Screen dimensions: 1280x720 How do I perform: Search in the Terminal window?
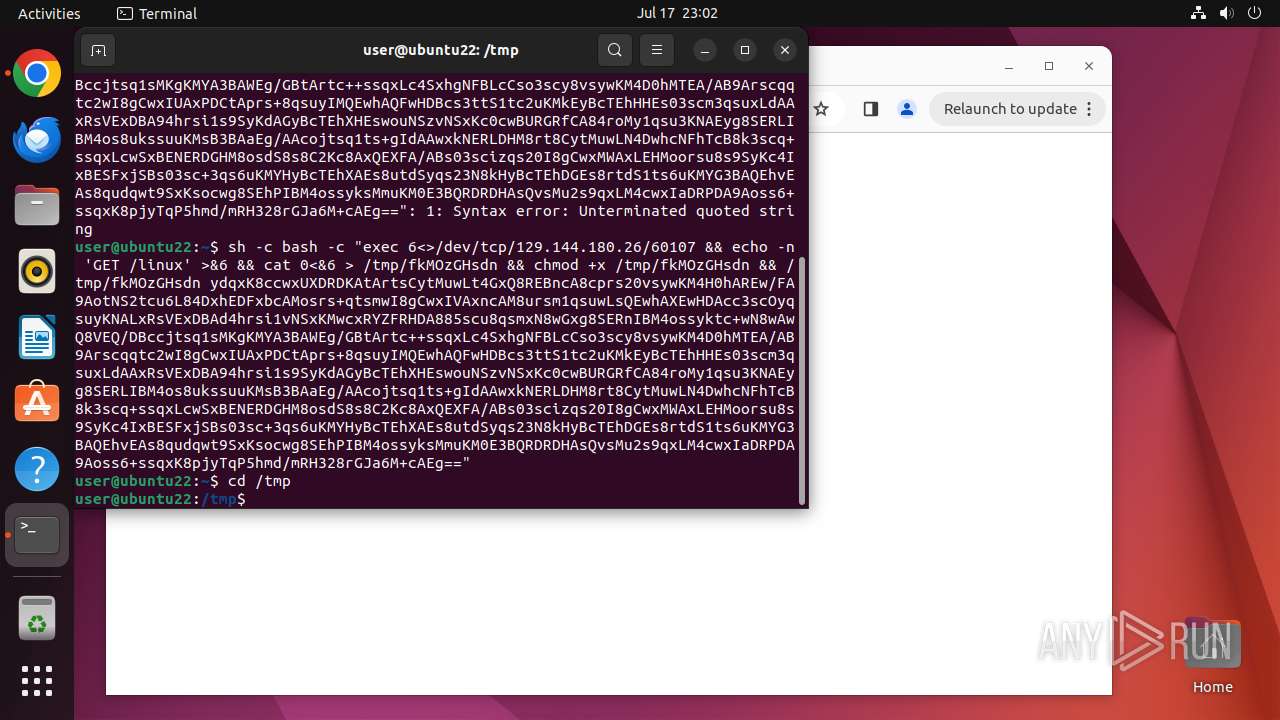[x=615, y=50]
